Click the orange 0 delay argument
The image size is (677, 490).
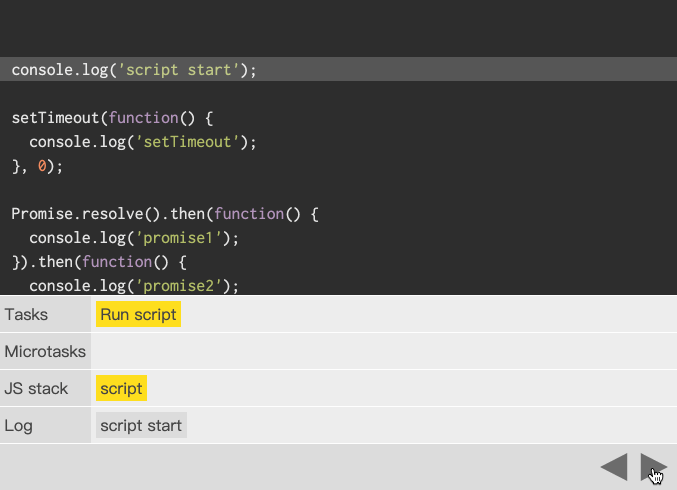tap(42, 166)
